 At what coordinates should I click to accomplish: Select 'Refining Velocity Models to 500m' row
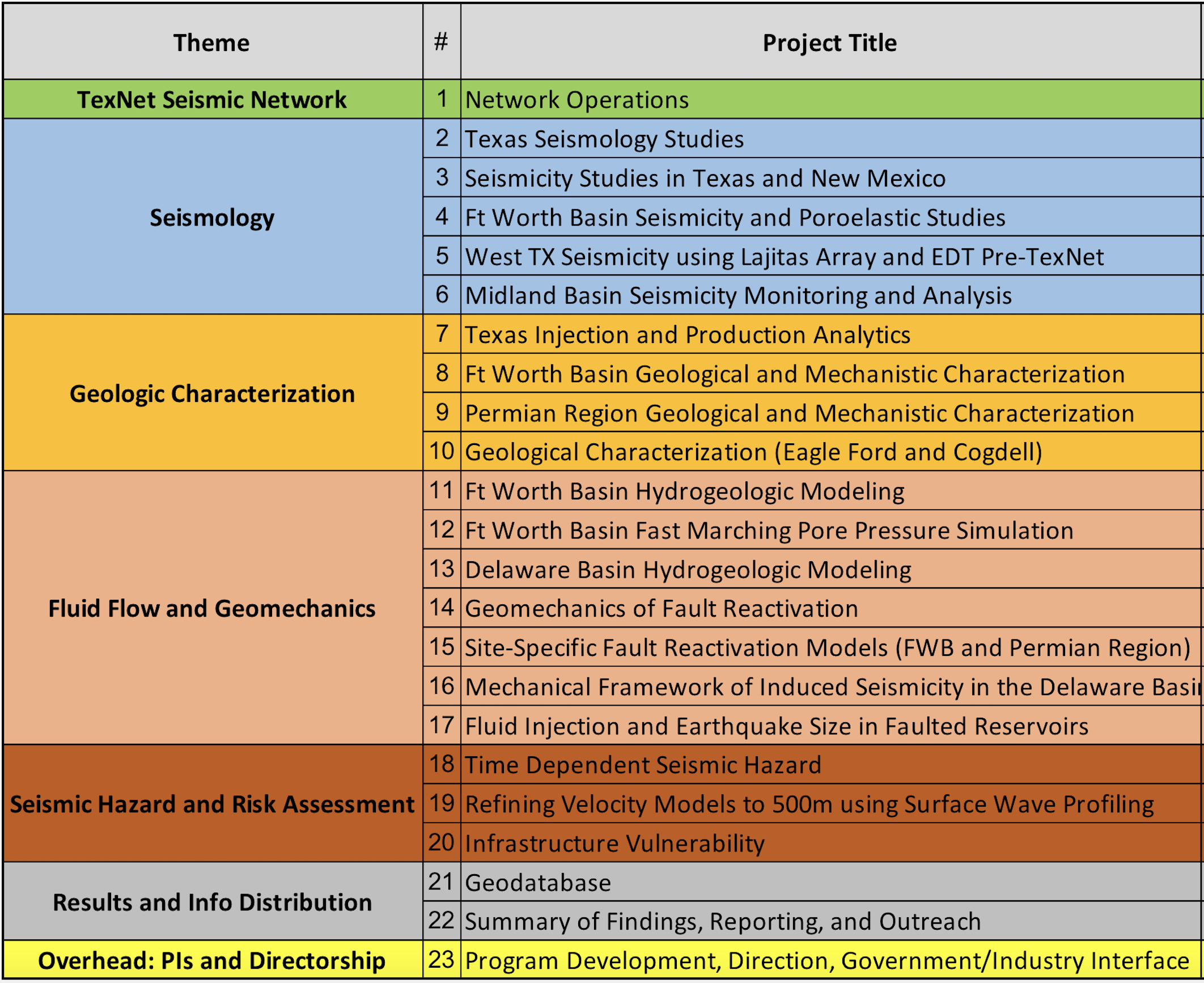point(831,803)
